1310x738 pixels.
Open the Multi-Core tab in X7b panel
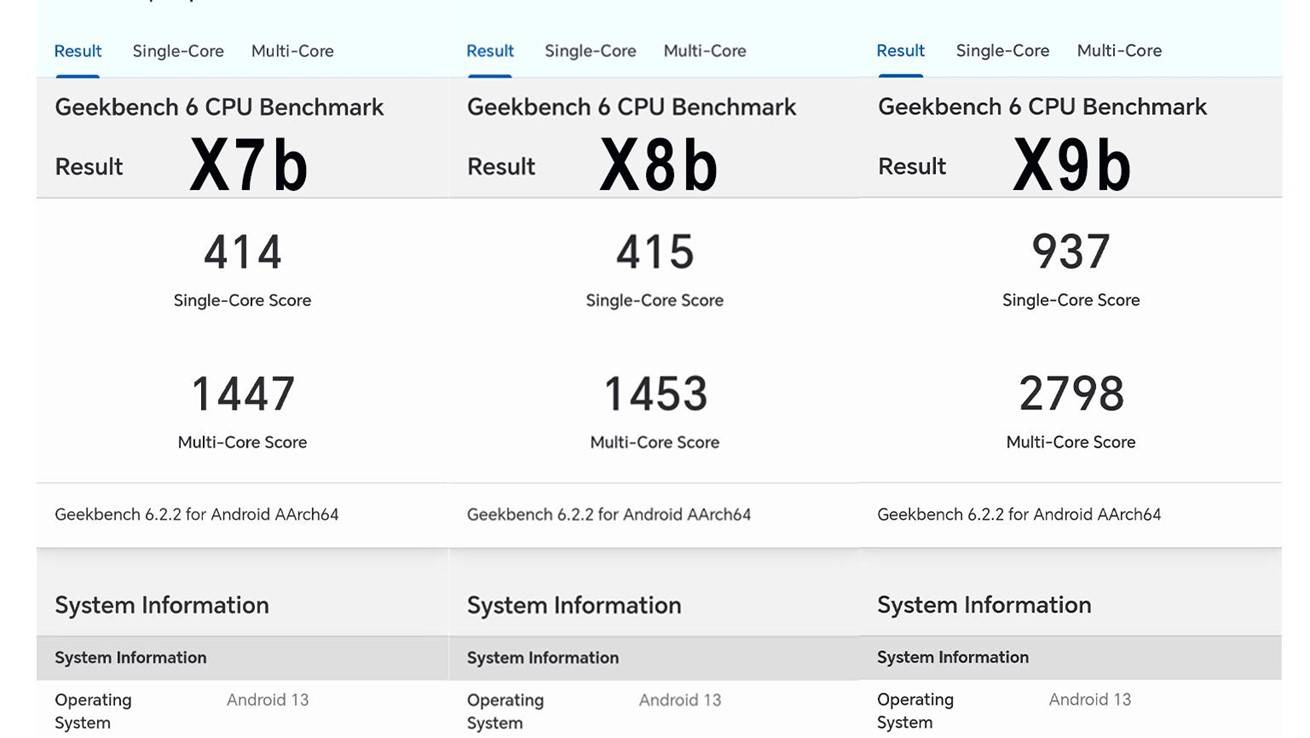292,51
